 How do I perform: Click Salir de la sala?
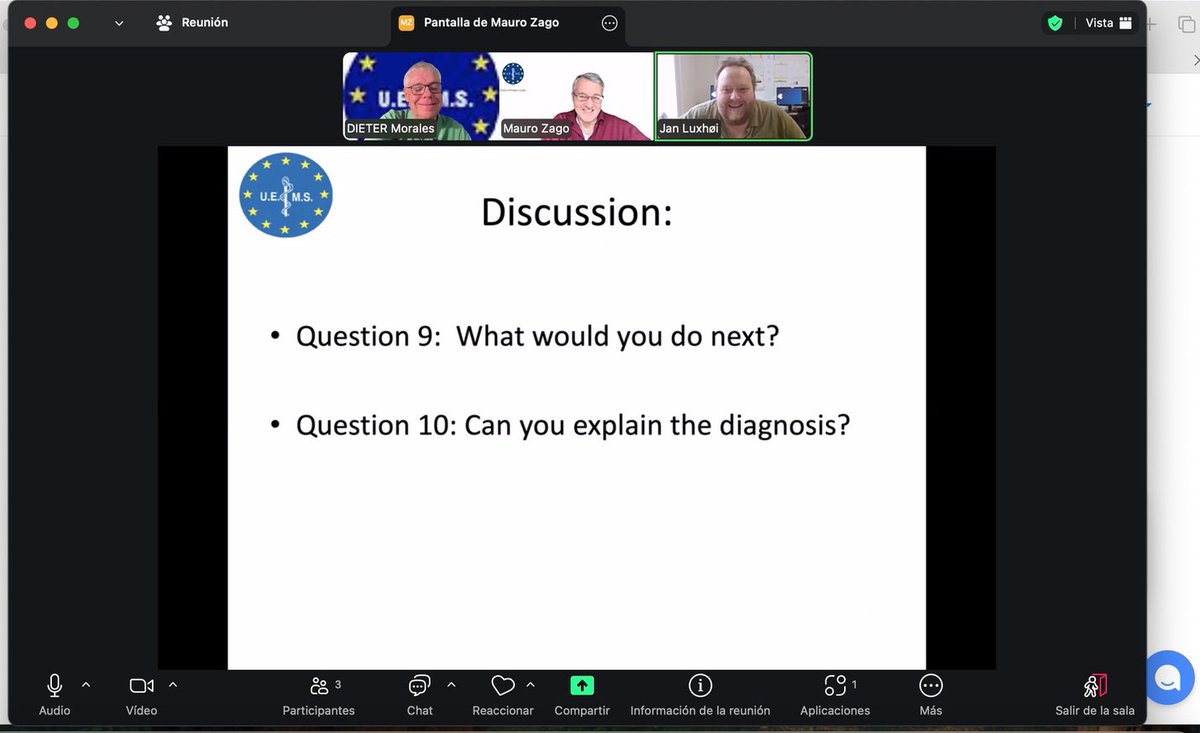(x=1095, y=695)
